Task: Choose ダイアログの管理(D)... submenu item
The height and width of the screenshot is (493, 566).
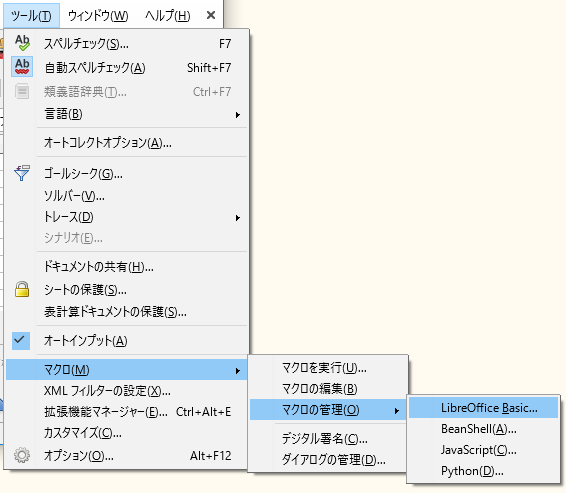Action: 328,460
